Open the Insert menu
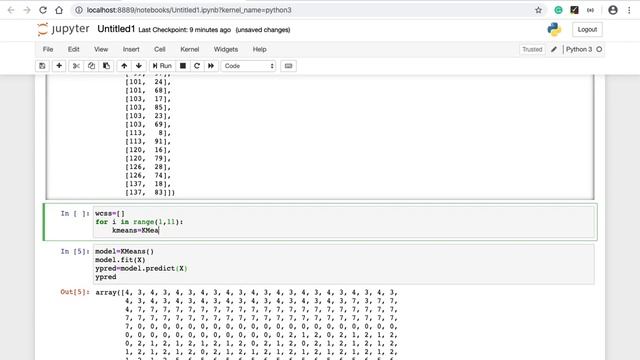 coord(131,49)
